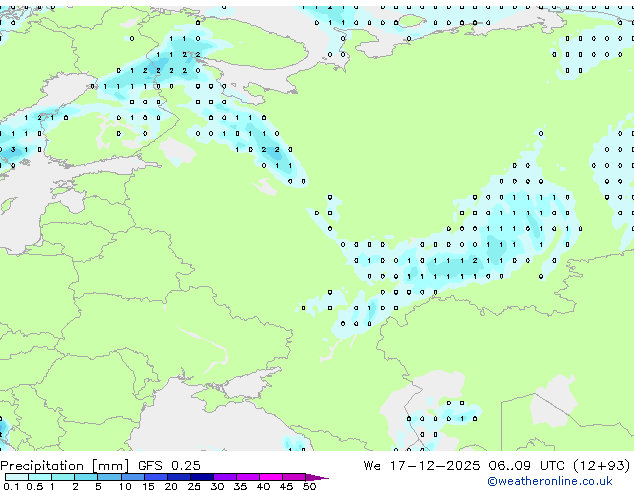Click the 40–45 mm magenta legend swatch
The width and height of the screenshot is (634, 490).
(271, 477)
